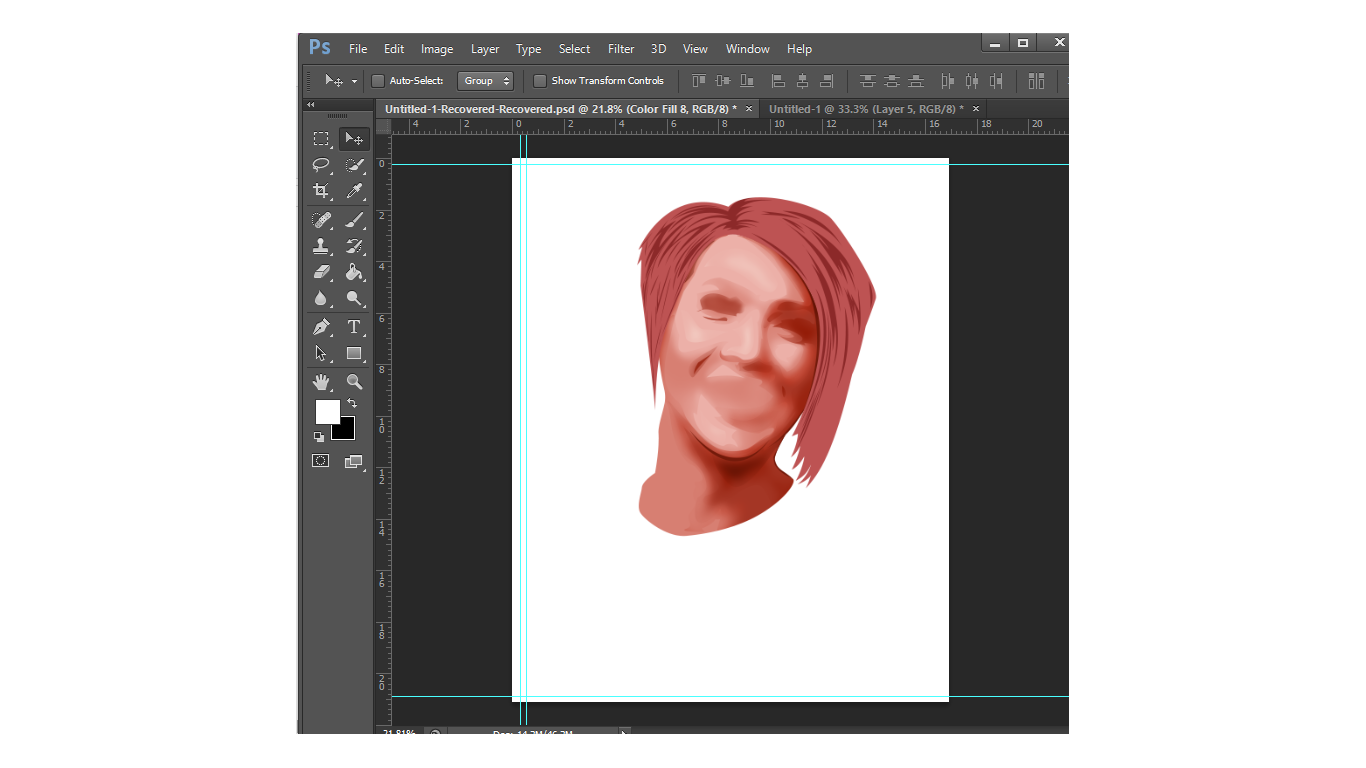Select the Quick Selection tool
Viewport: 1366px width, 768px height.
click(x=354, y=165)
